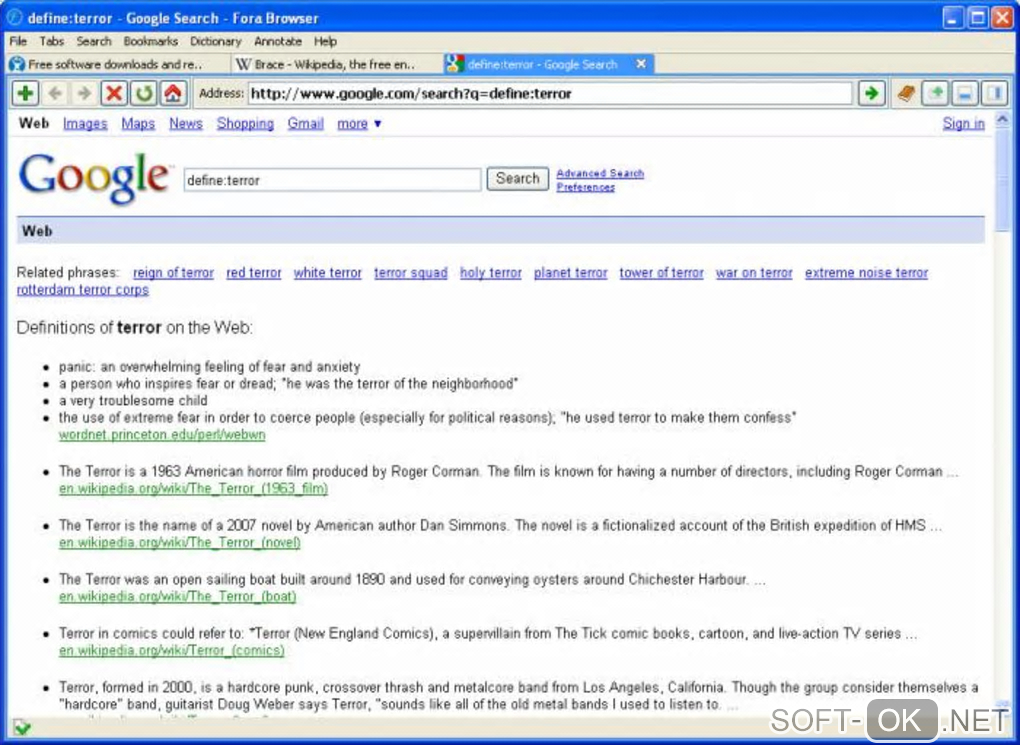Go to home page via the house icon

pos(172,94)
